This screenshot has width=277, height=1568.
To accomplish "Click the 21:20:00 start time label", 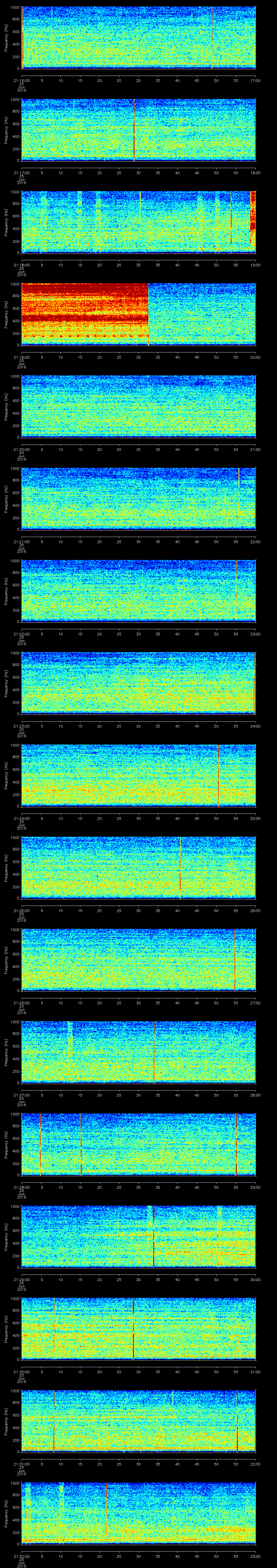I will [x=21, y=449].
